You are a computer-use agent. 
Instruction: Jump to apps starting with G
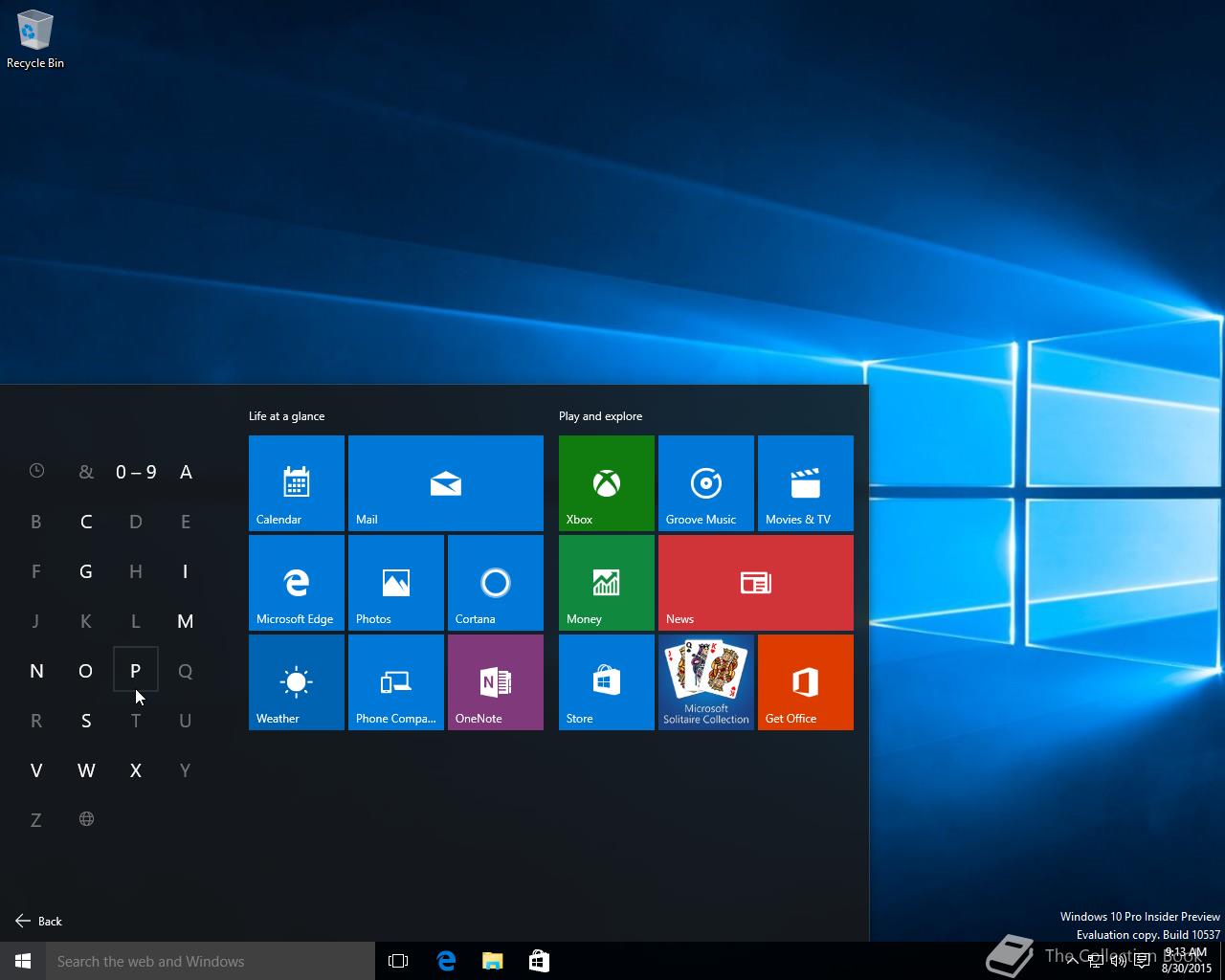86,571
